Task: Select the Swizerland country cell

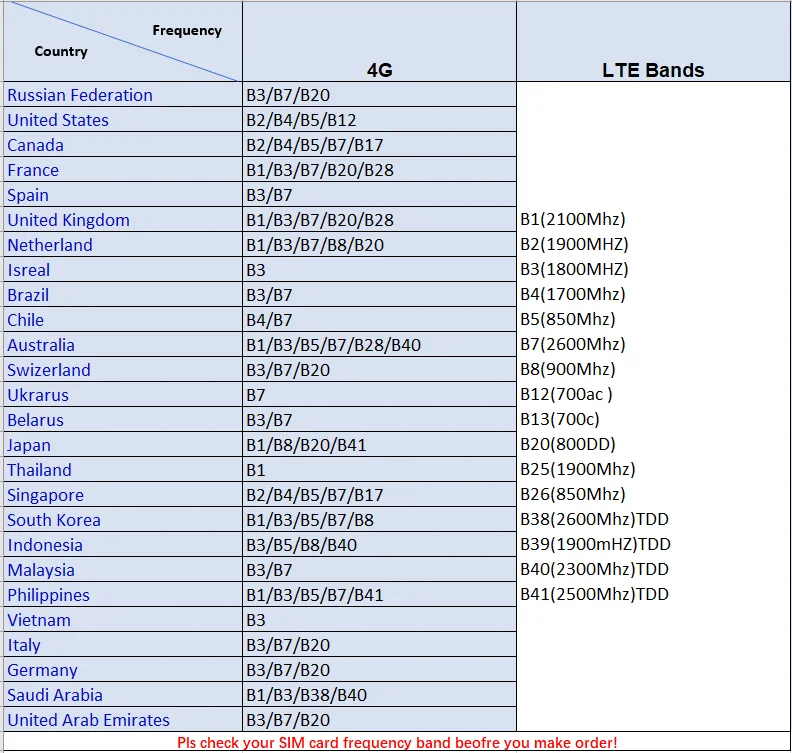Action: [123, 370]
